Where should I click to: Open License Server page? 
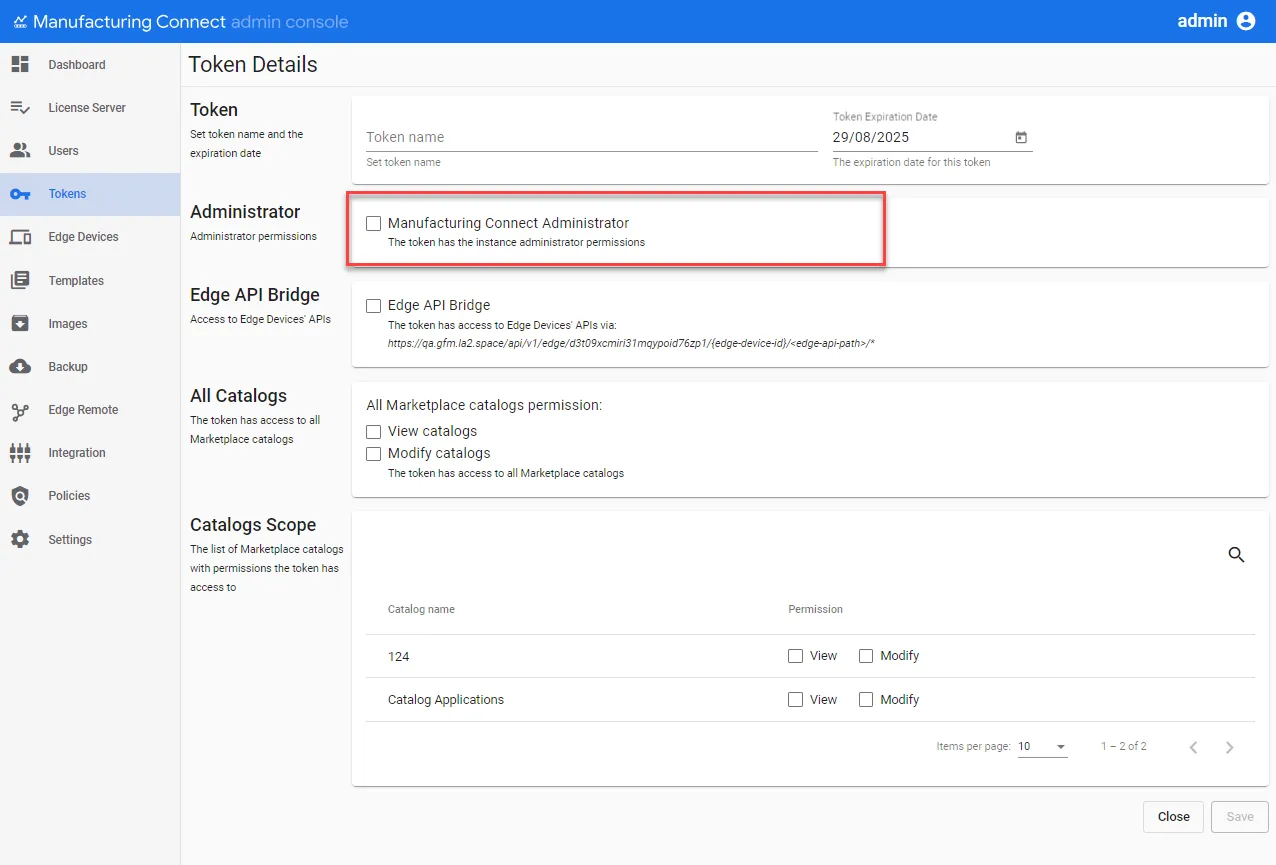(90, 108)
